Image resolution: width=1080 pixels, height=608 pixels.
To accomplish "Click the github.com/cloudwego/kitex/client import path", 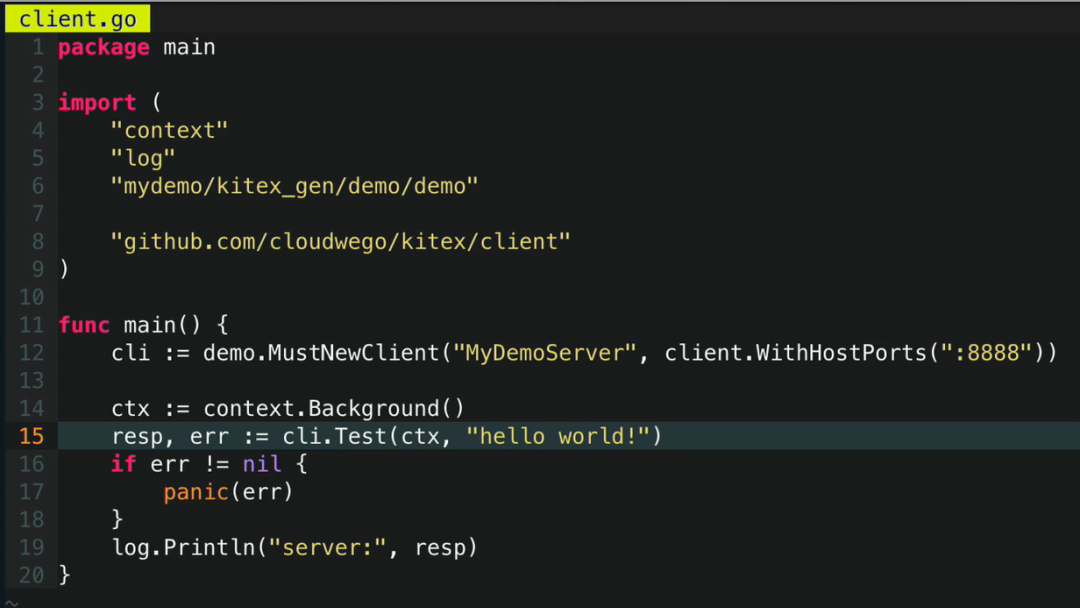I will click(x=340, y=242).
